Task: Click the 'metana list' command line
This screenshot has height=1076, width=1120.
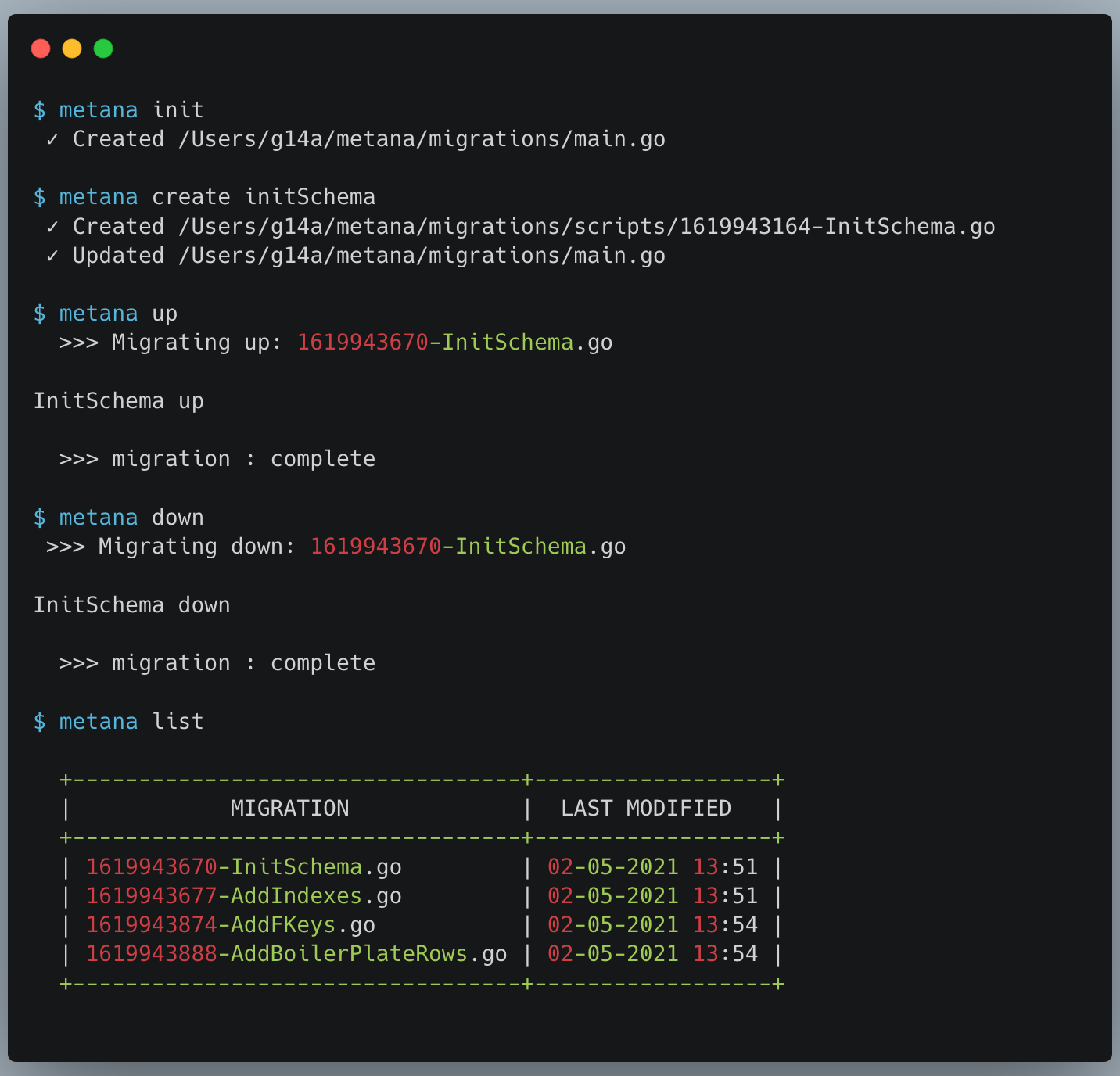Action: (118, 722)
